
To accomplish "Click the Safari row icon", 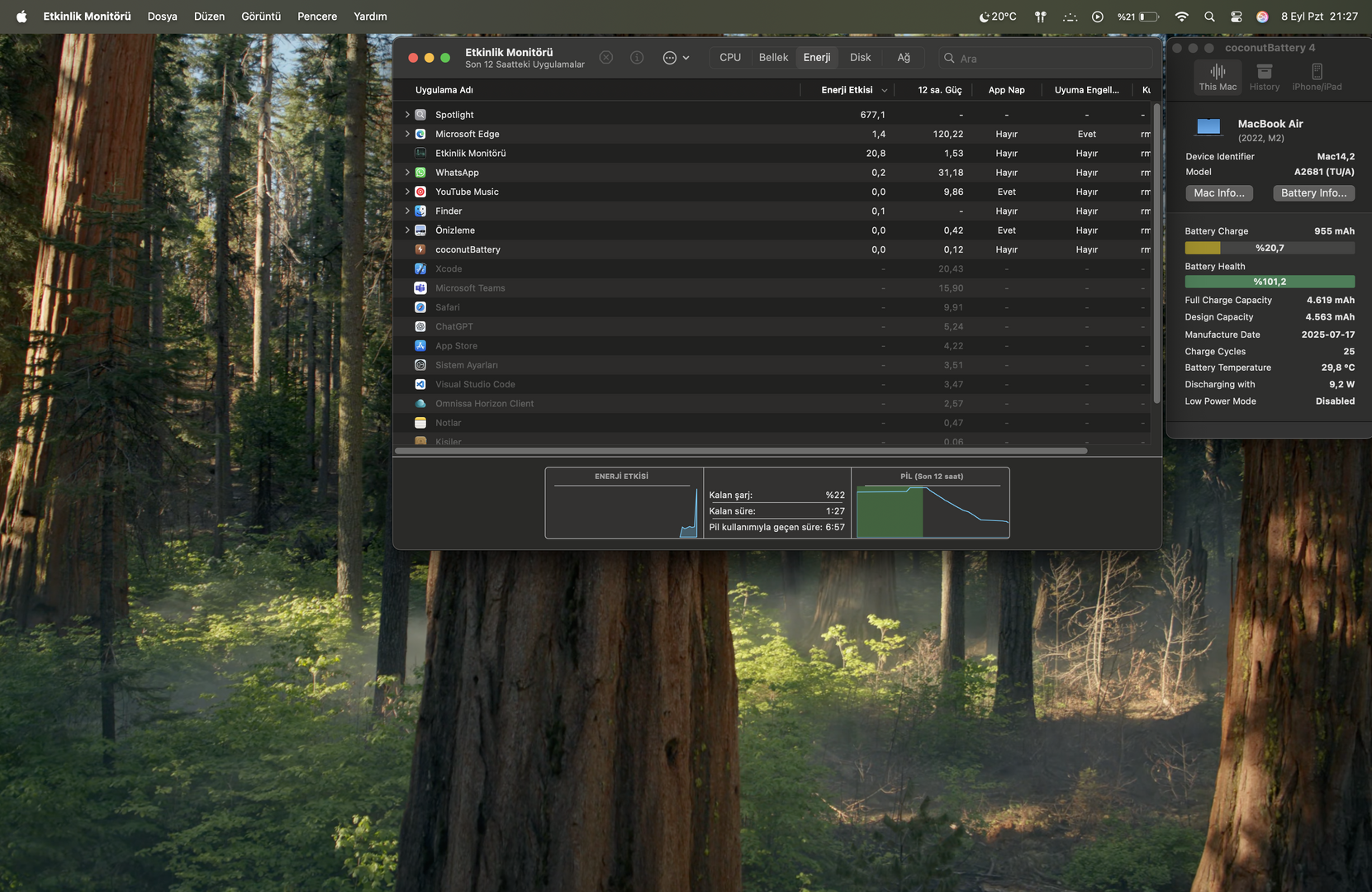I will (420, 307).
